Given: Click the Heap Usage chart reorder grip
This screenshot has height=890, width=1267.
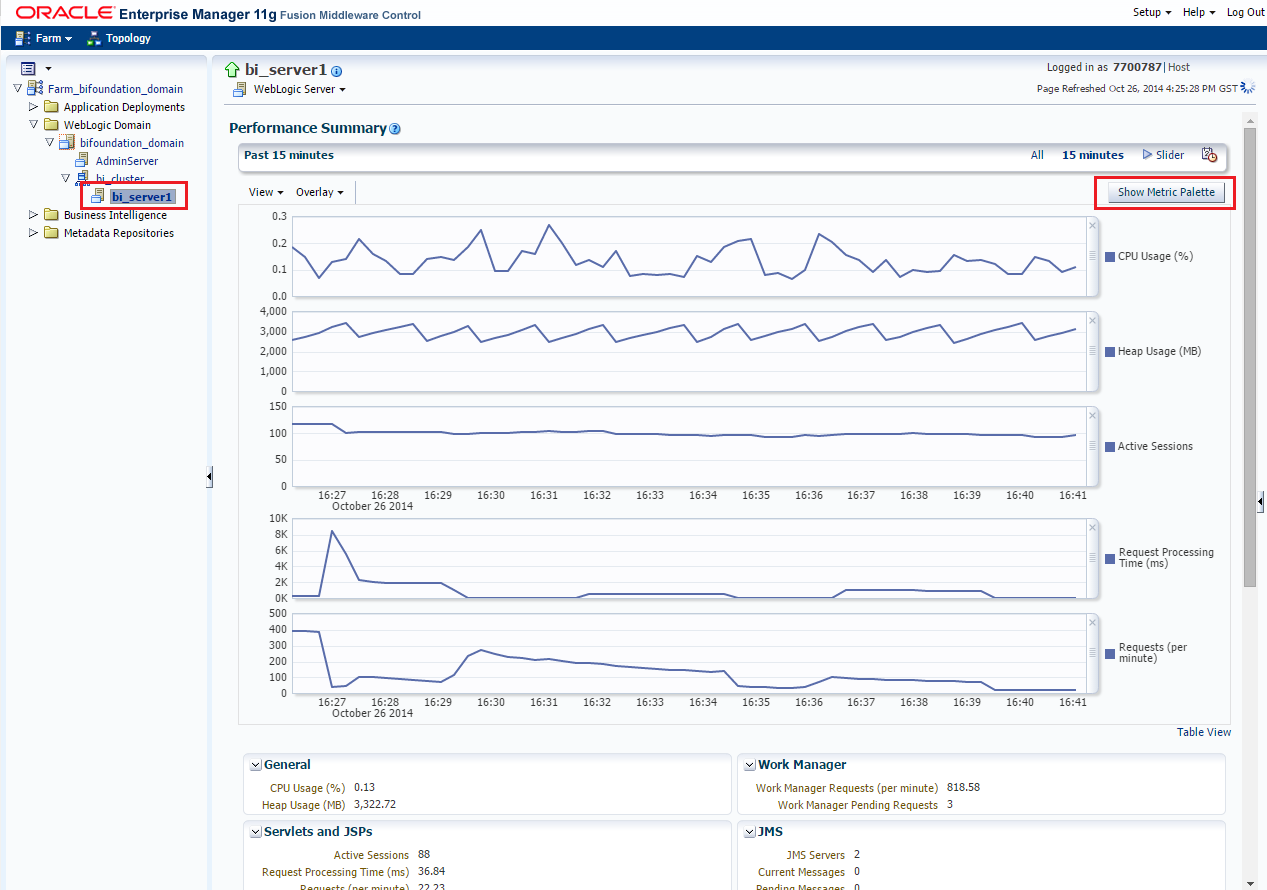Looking at the screenshot, I should [x=1092, y=351].
